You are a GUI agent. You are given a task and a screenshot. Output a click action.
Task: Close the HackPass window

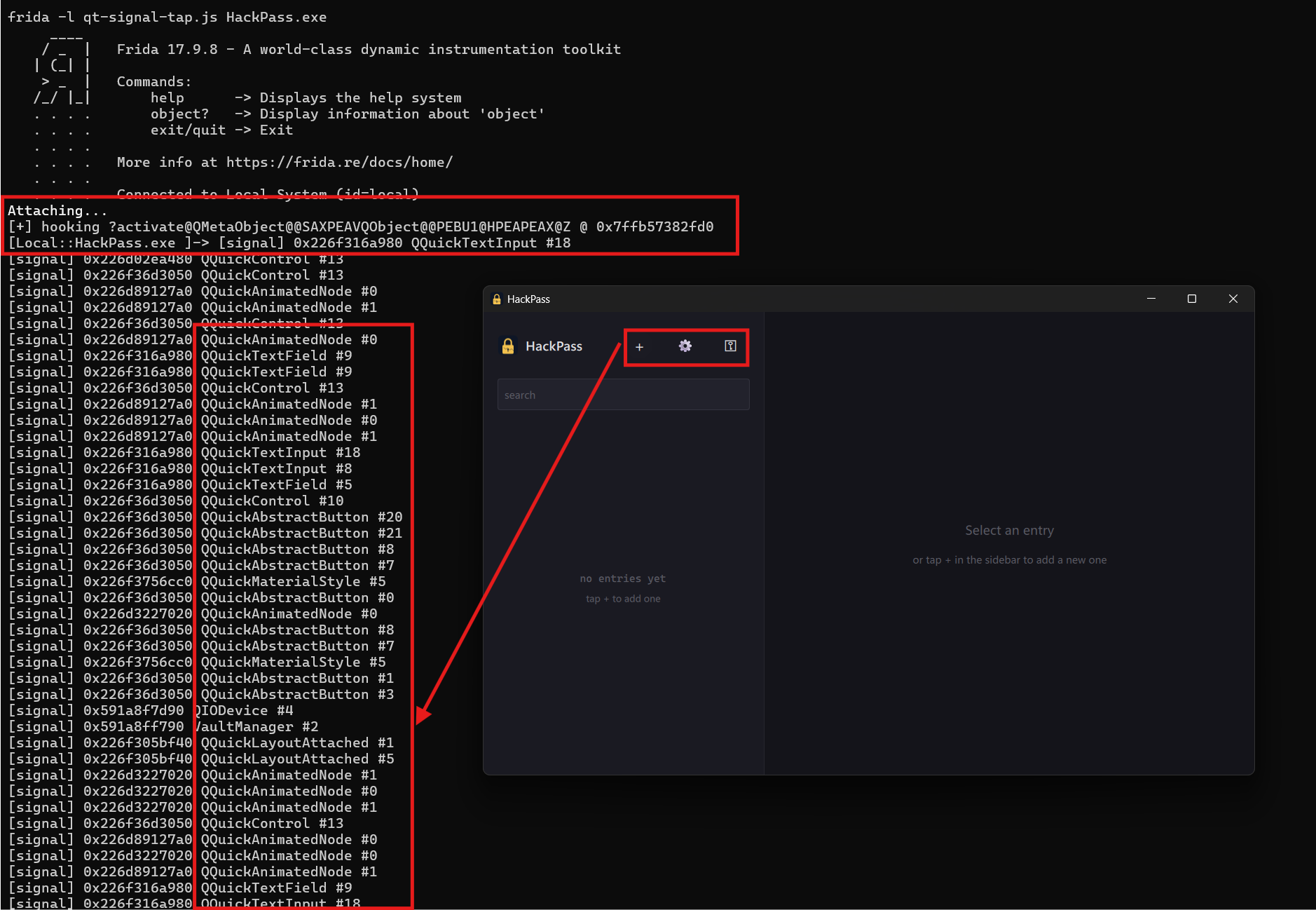(x=1233, y=299)
